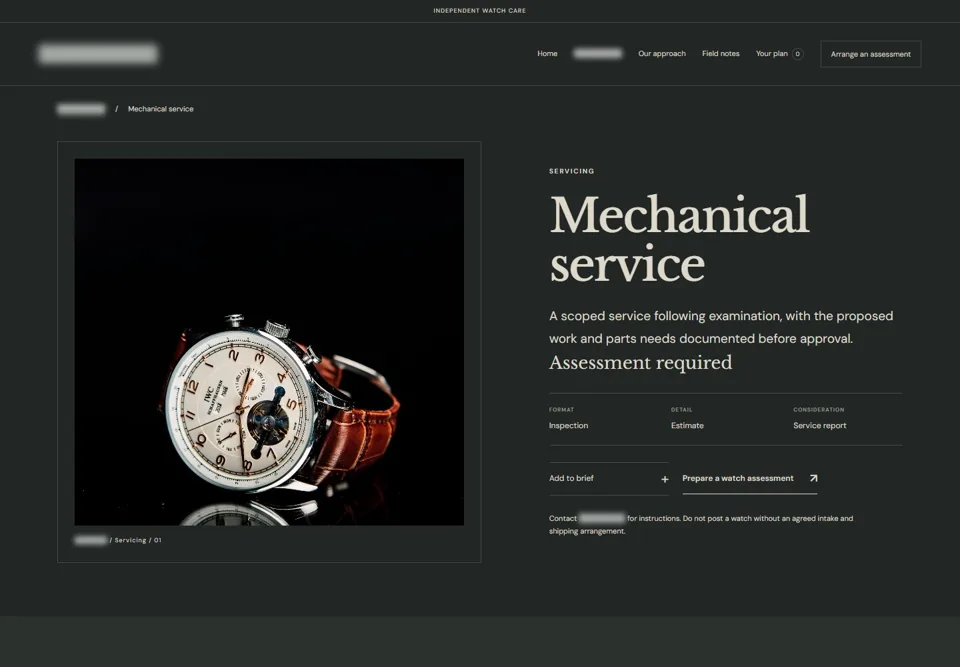Click the arrow icon after Prepare a watch assessment
Image resolution: width=960 pixels, height=667 pixels.
click(x=813, y=478)
